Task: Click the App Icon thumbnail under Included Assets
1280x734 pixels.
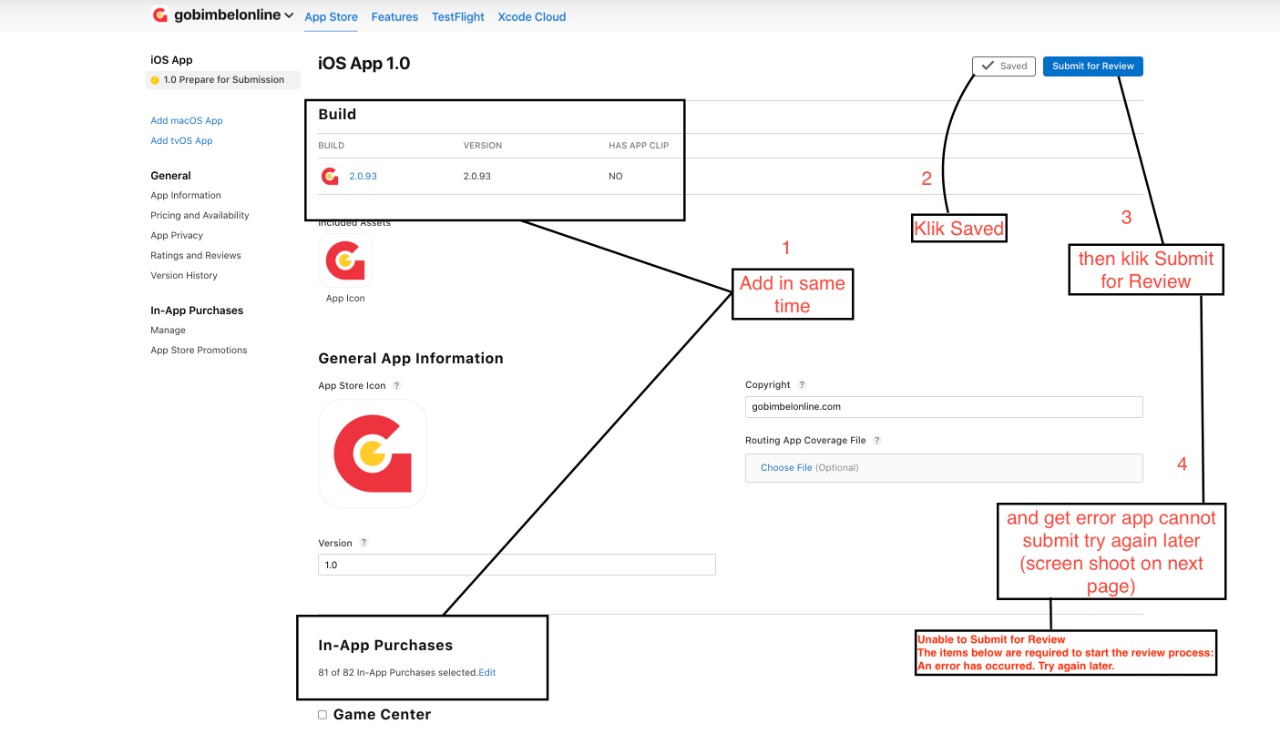Action: point(345,262)
